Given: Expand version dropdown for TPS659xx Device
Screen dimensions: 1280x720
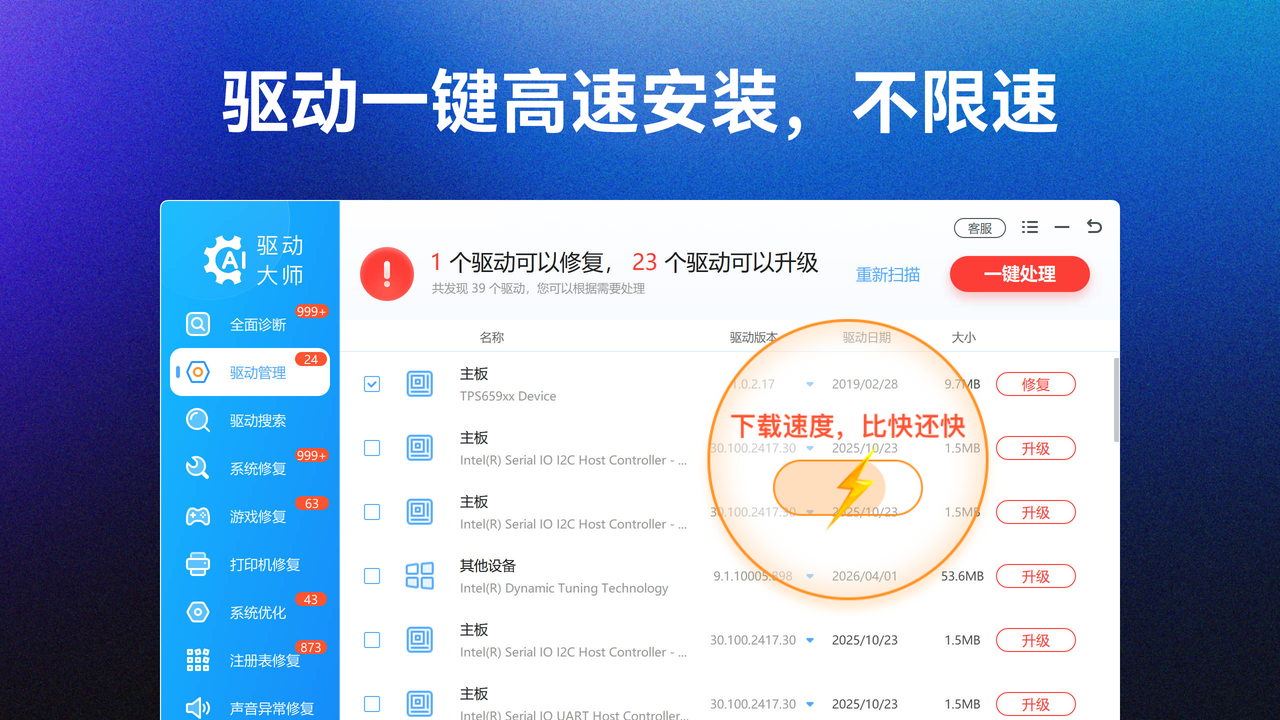Looking at the screenshot, I should click(x=810, y=384).
